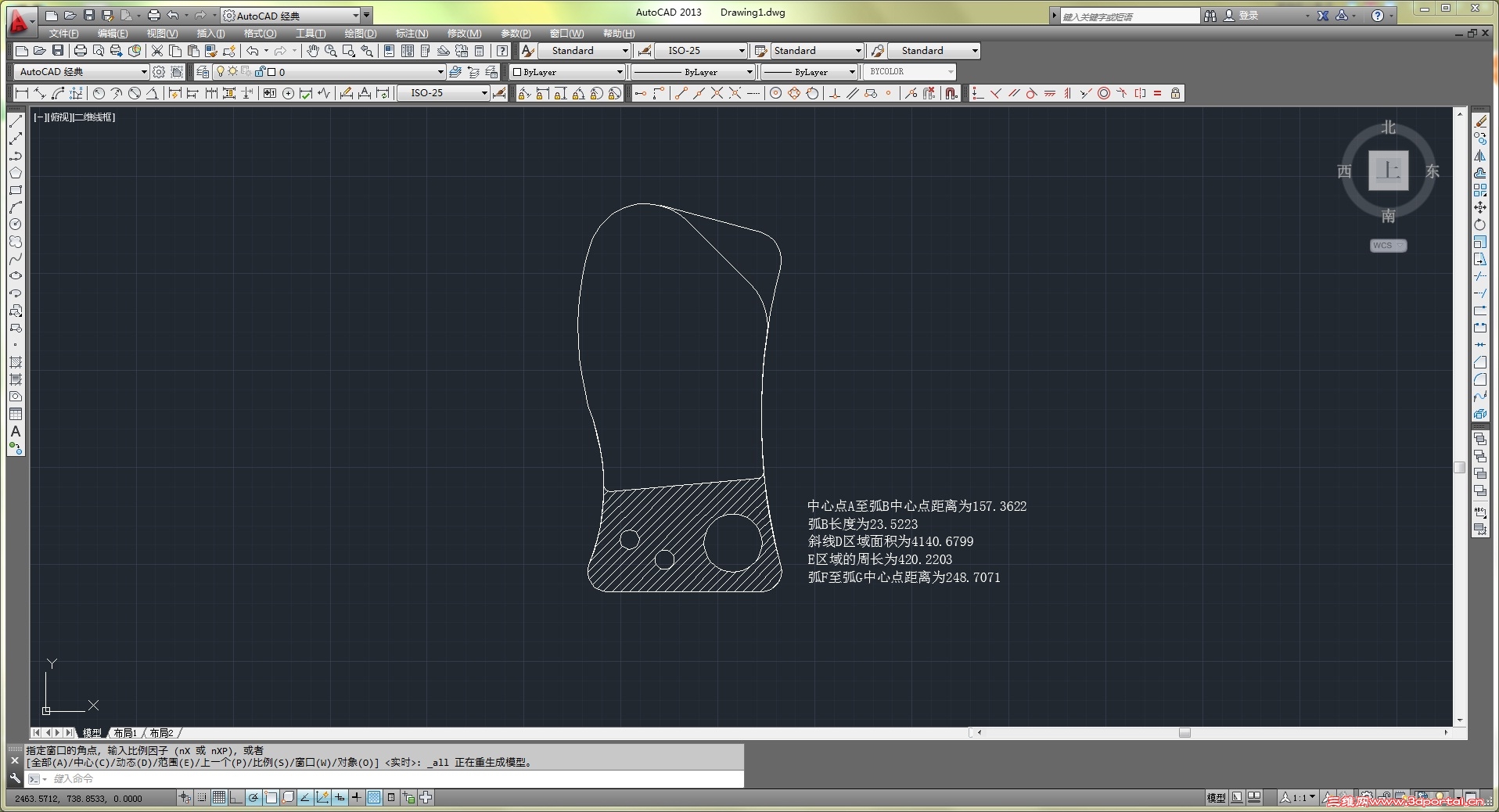
Task: Click the Zoom Previous icon
Action: coord(367,51)
